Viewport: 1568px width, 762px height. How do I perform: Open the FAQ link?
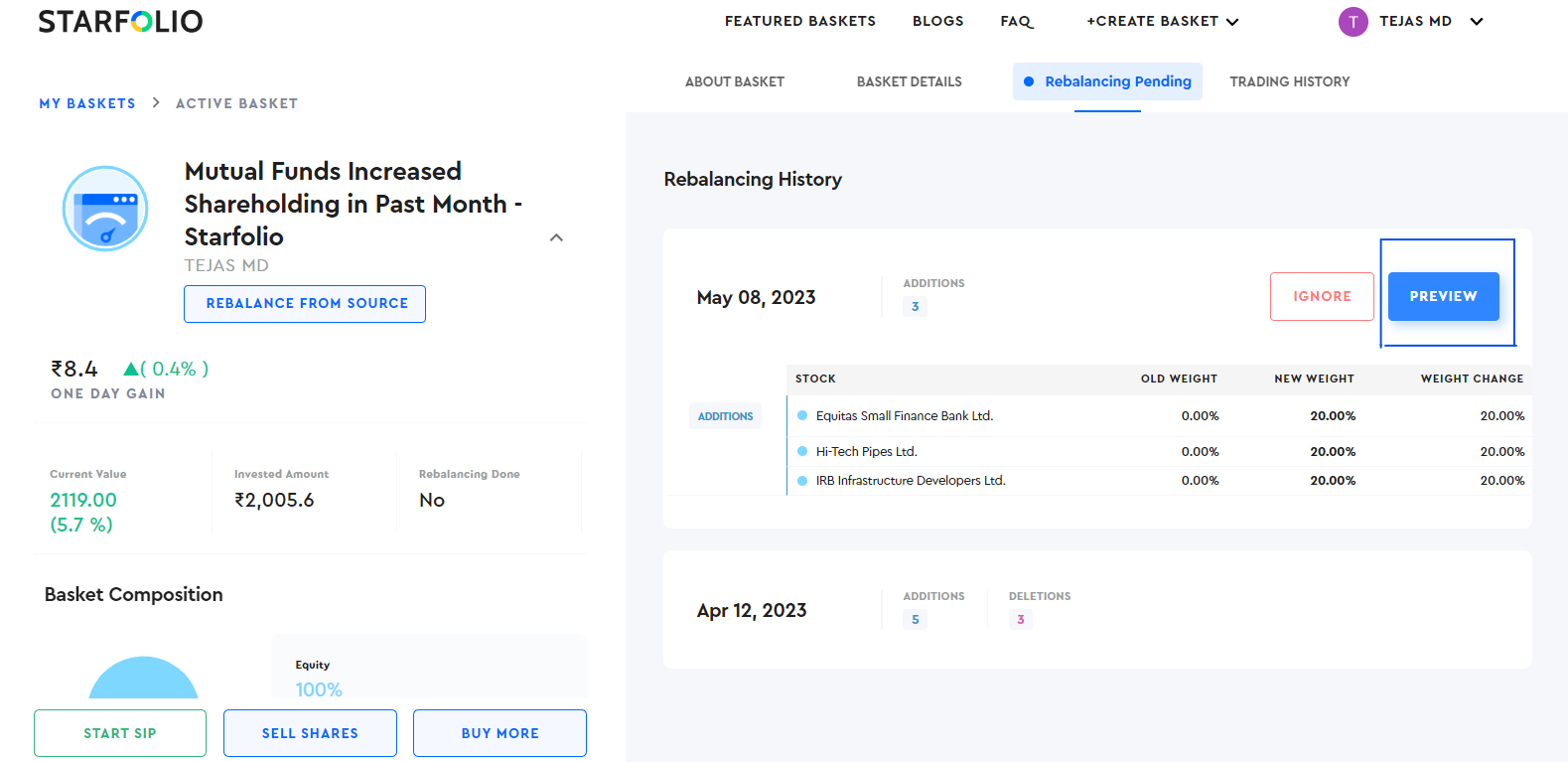[x=1016, y=21]
